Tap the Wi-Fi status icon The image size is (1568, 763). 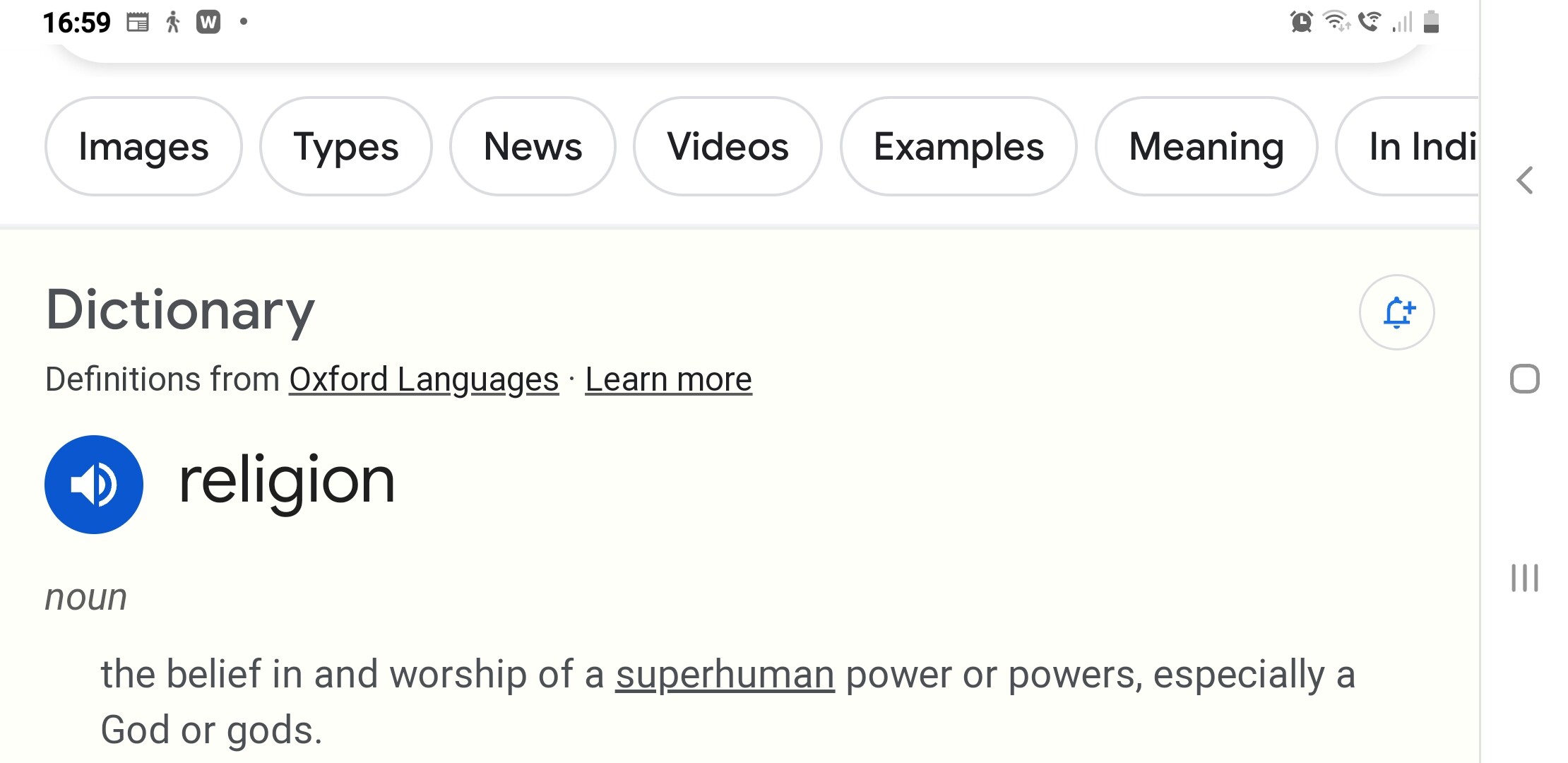pos(1336,21)
